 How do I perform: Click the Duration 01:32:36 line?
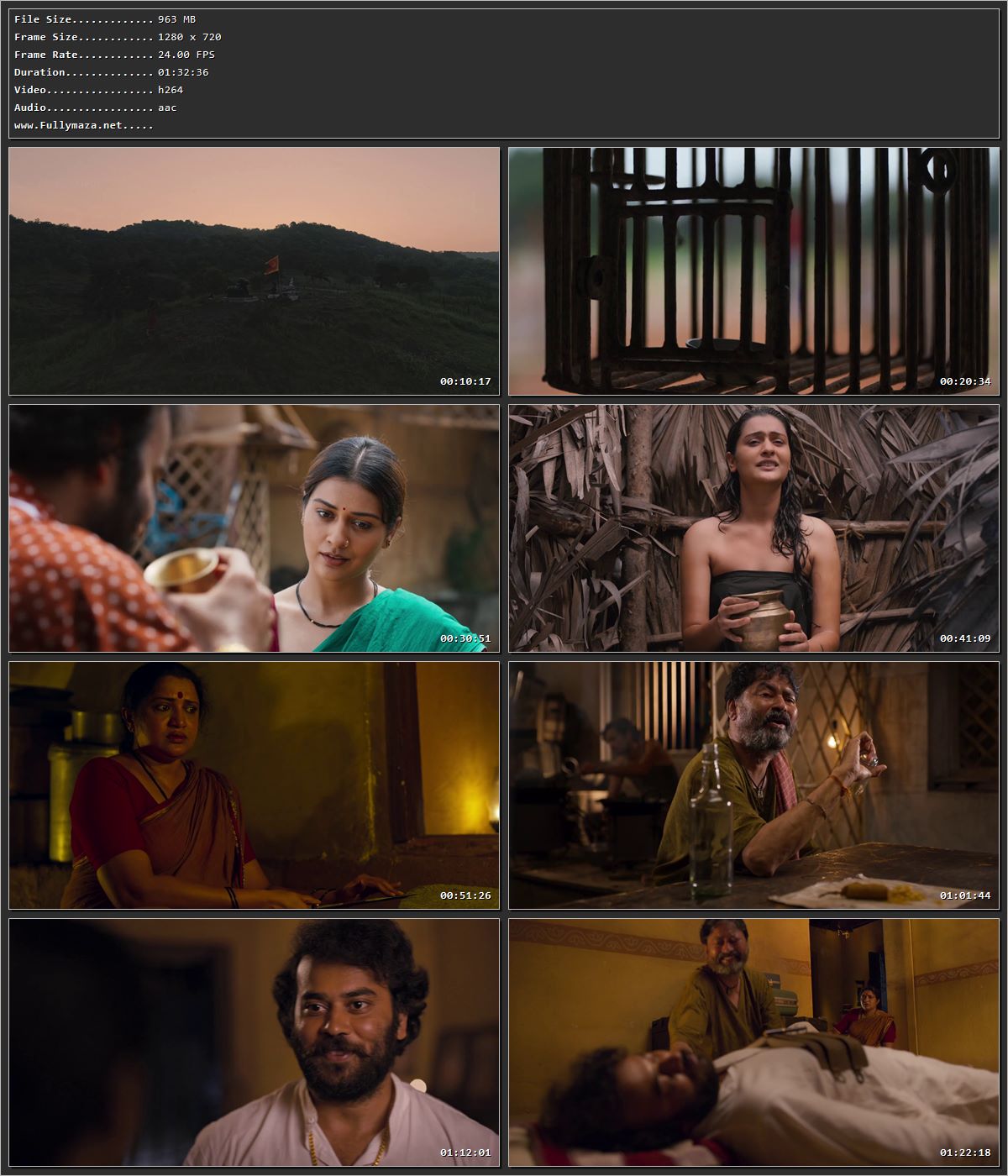tap(112, 72)
